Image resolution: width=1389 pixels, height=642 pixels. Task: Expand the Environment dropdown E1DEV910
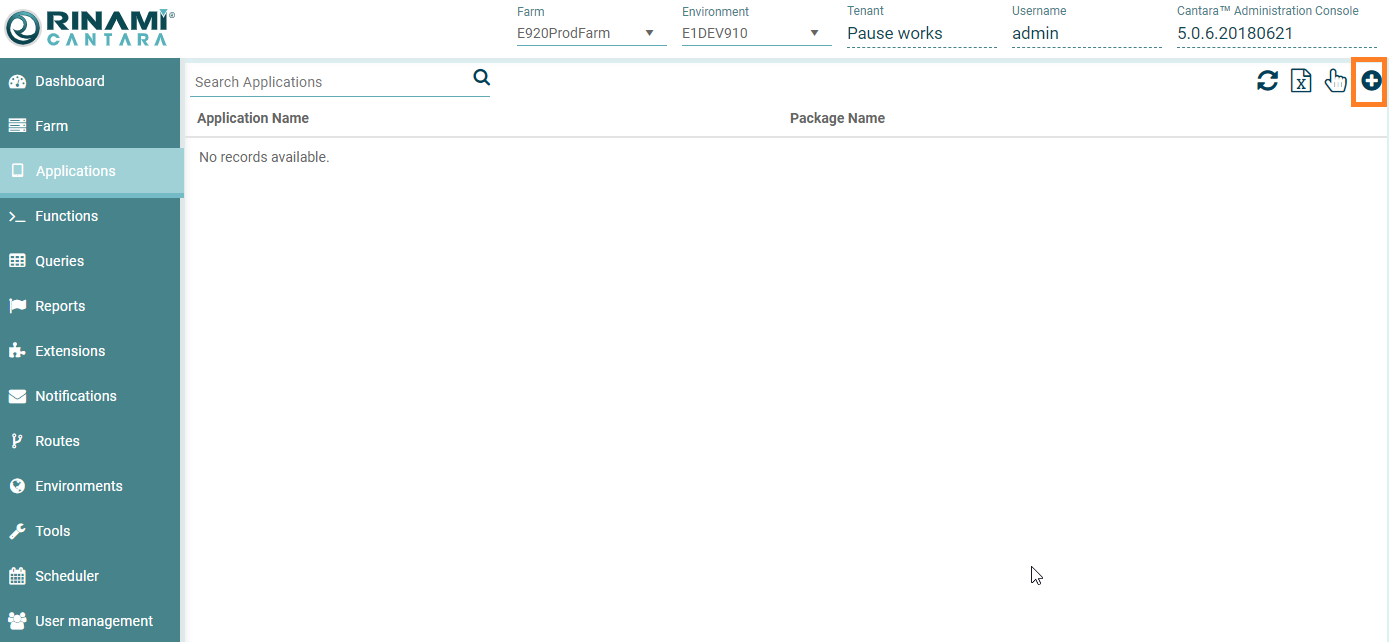click(x=756, y=33)
